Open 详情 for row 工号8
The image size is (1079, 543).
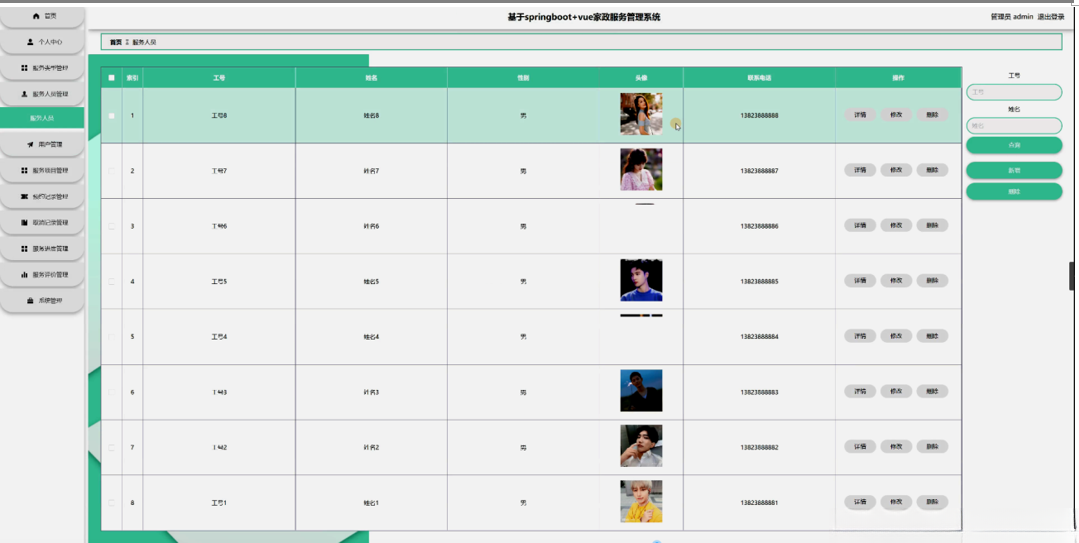pyautogui.click(x=860, y=115)
